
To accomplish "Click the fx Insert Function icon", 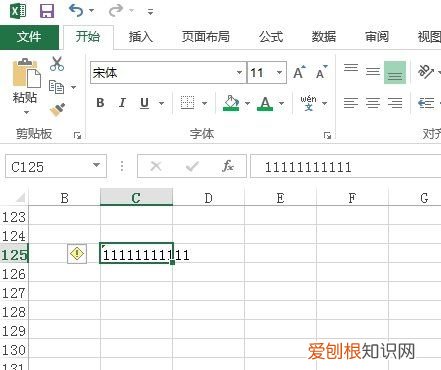I will (228, 166).
